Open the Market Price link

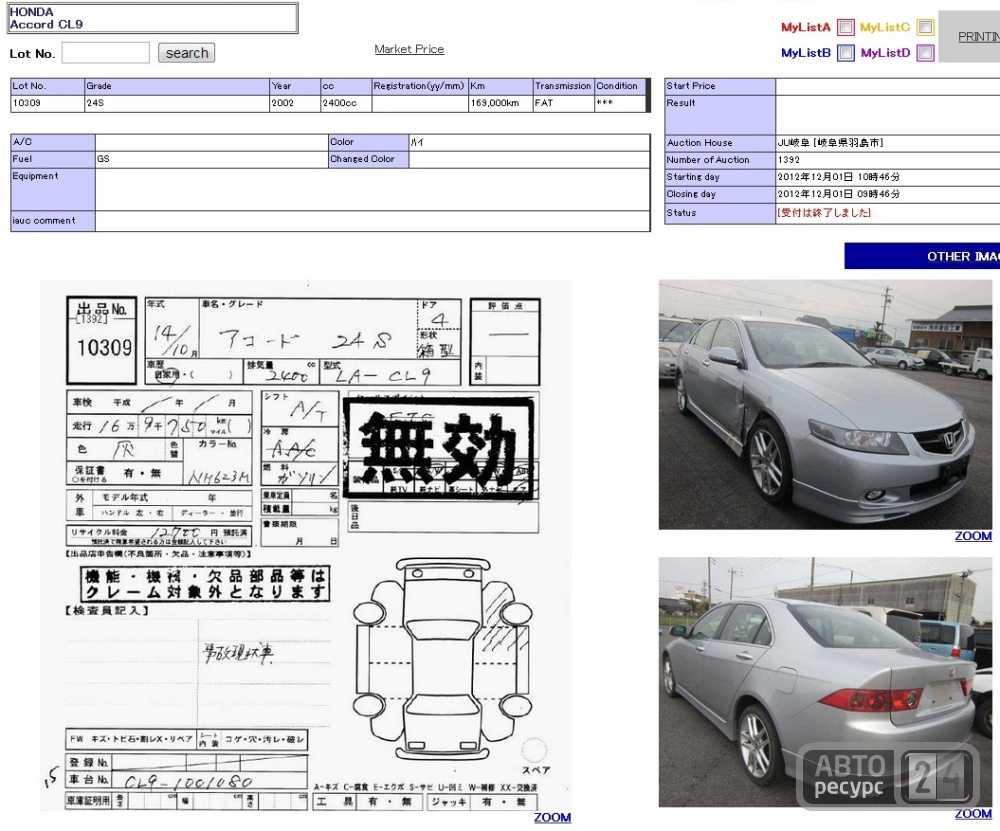coord(409,49)
